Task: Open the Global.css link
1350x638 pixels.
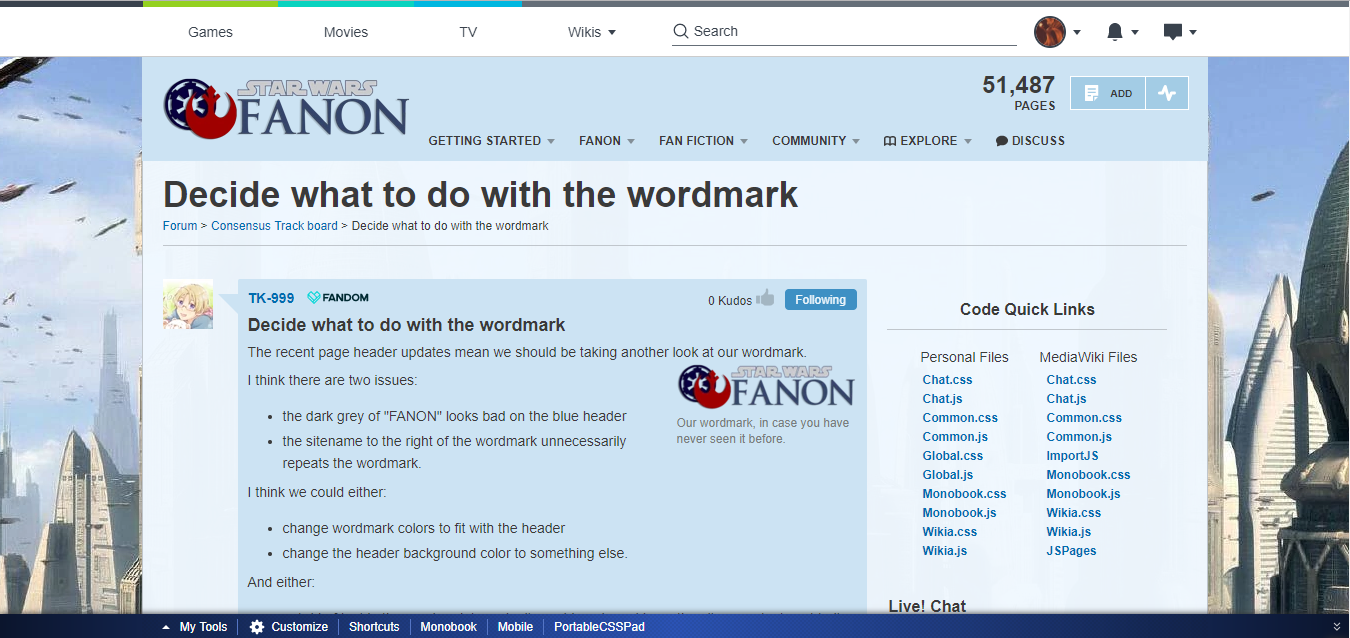Action: [x=953, y=456]
